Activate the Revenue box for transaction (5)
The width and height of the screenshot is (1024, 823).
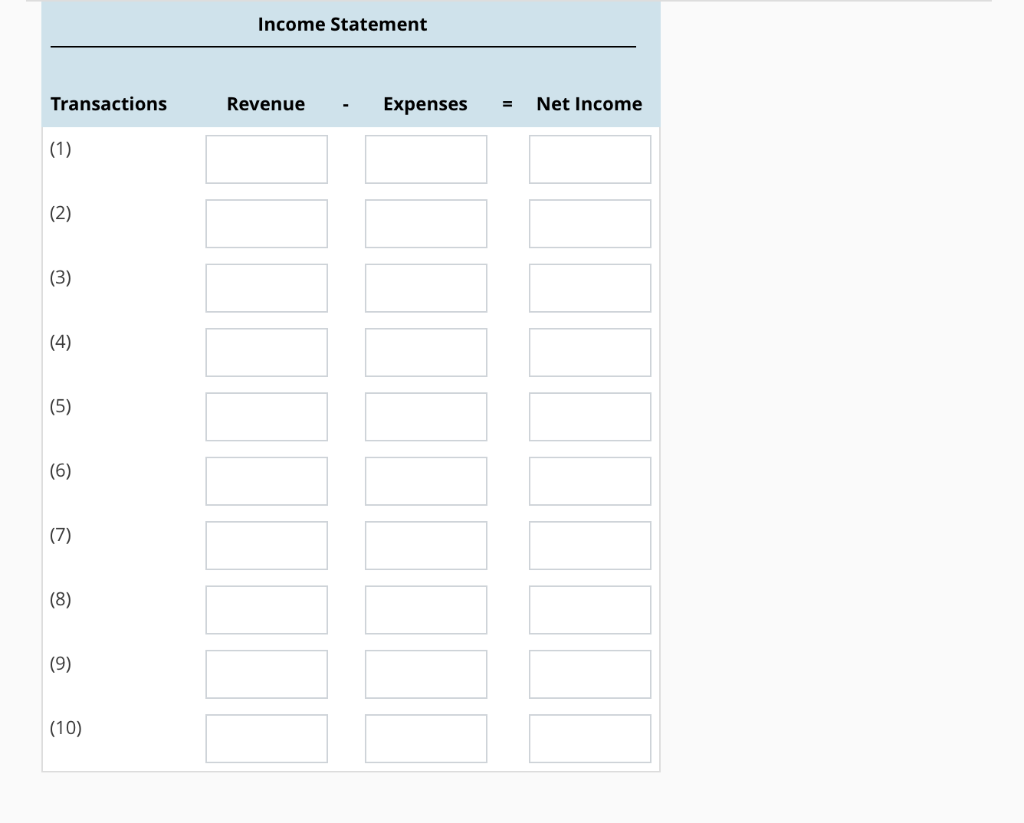tap(266, 417)
